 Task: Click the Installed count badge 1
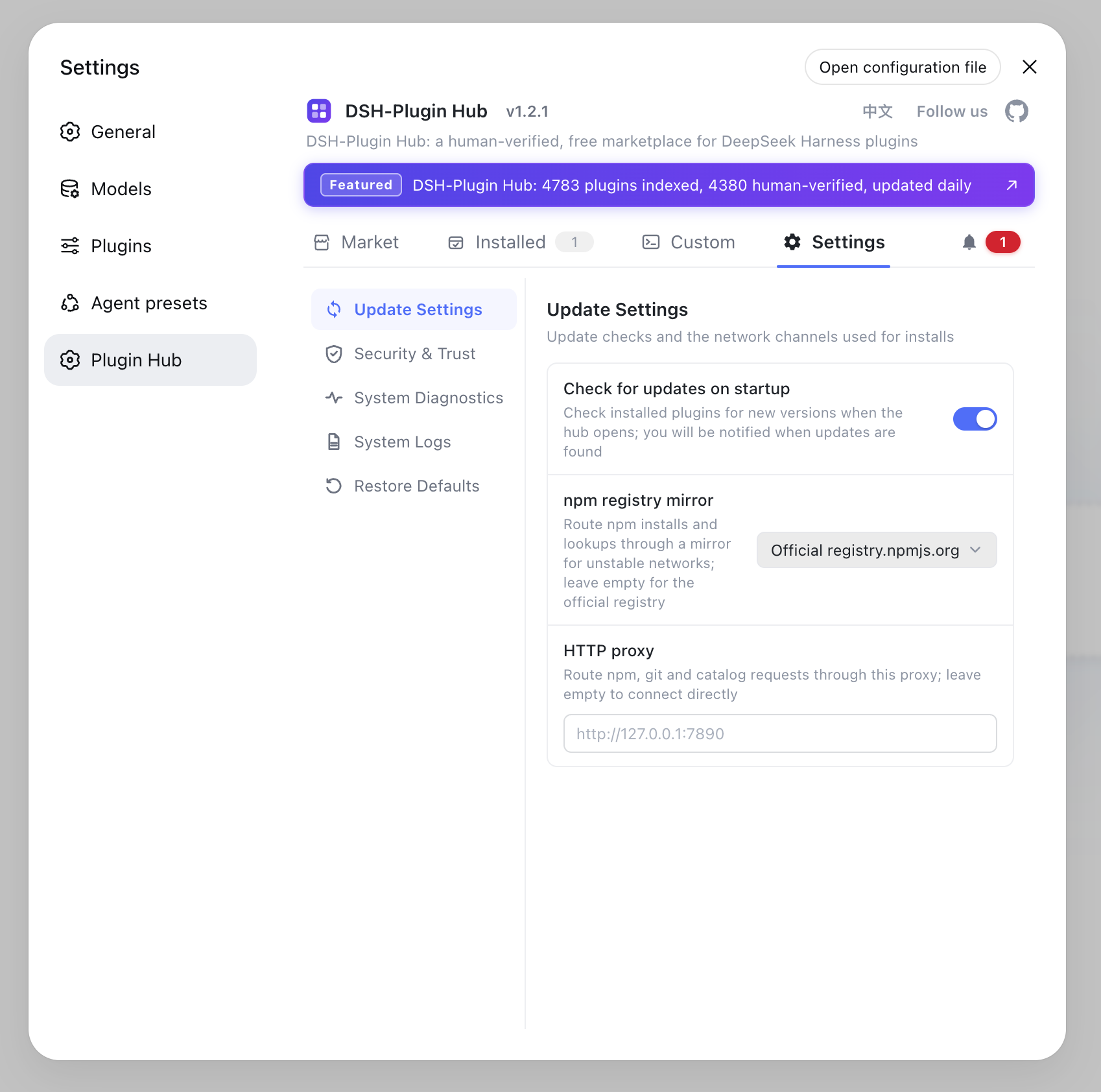click(574, 242)
